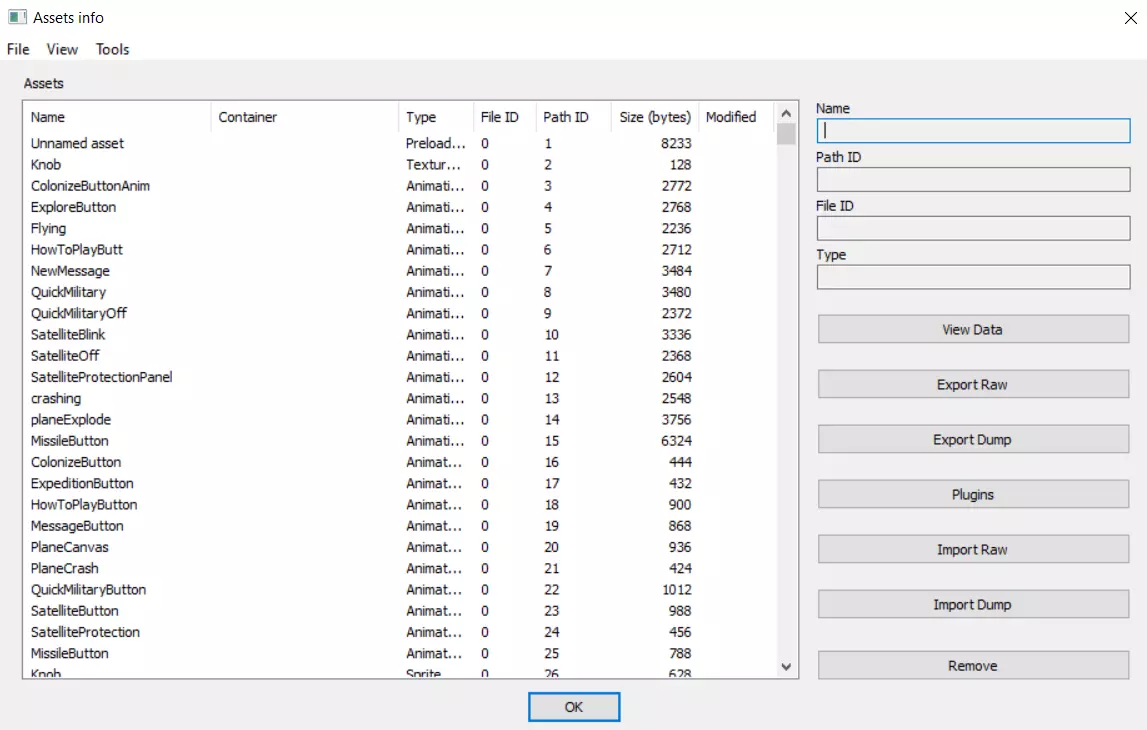This screenshot has height=730, width=1147.
Task: Open the File menu
Action: [x=18, y=49]
